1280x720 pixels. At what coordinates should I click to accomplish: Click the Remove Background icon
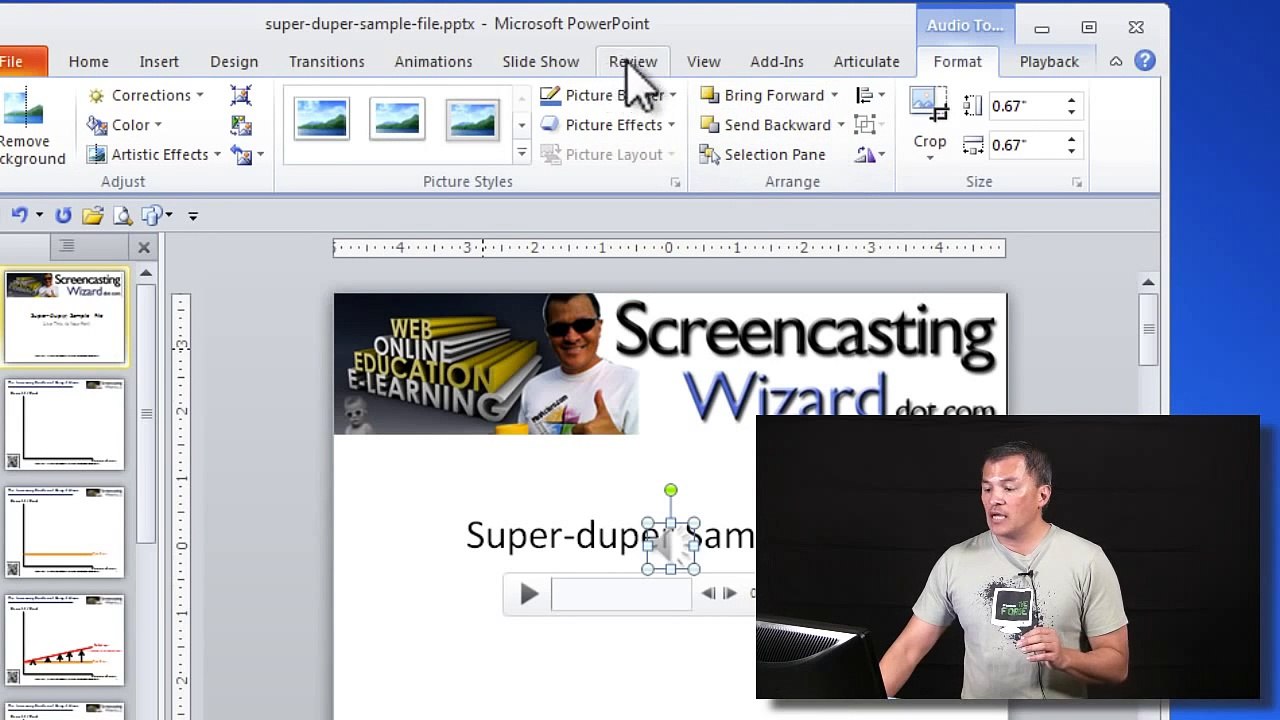(x=22, y=108)
